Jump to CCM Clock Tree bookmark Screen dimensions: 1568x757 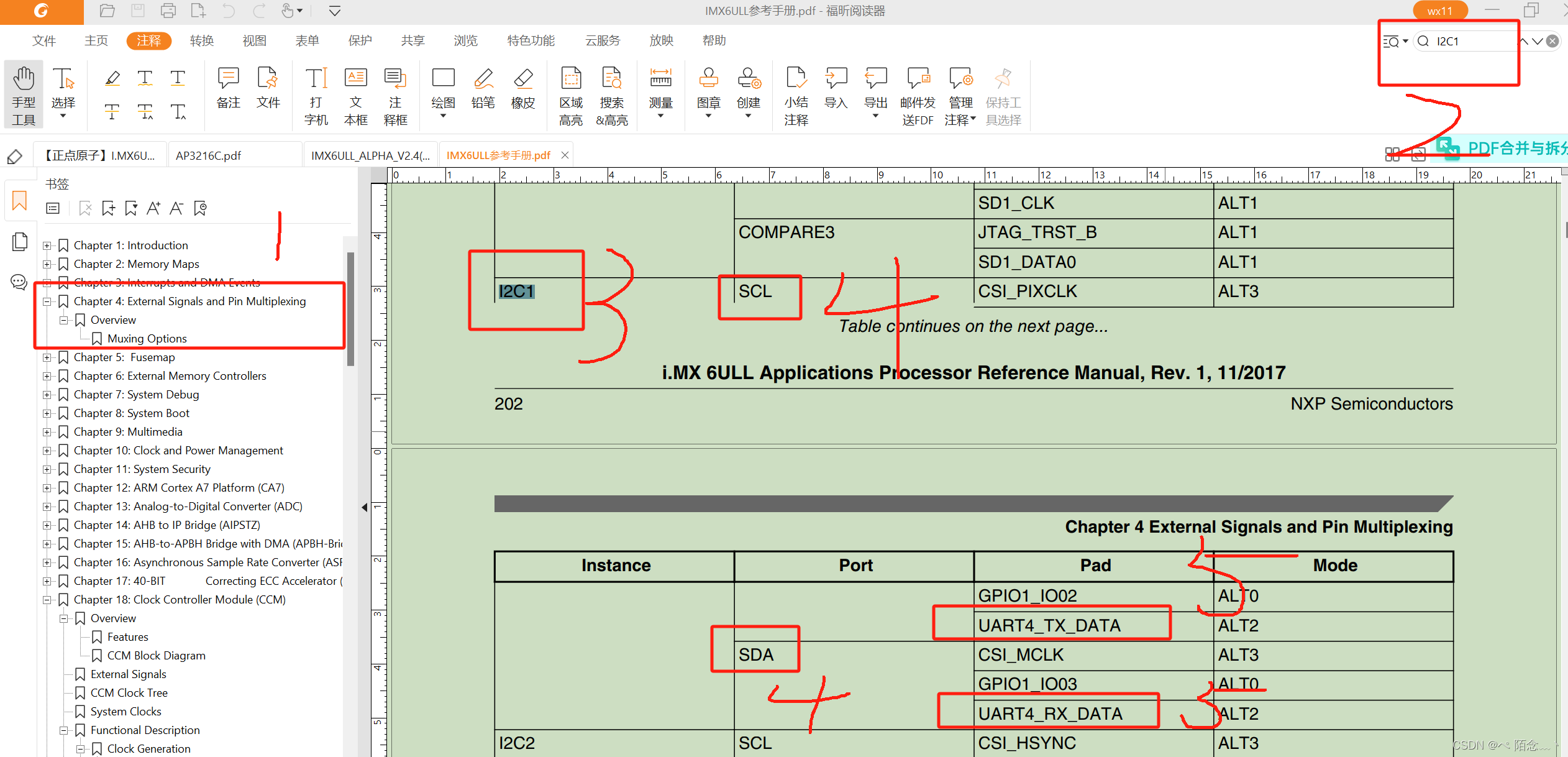tap(129, 693)
